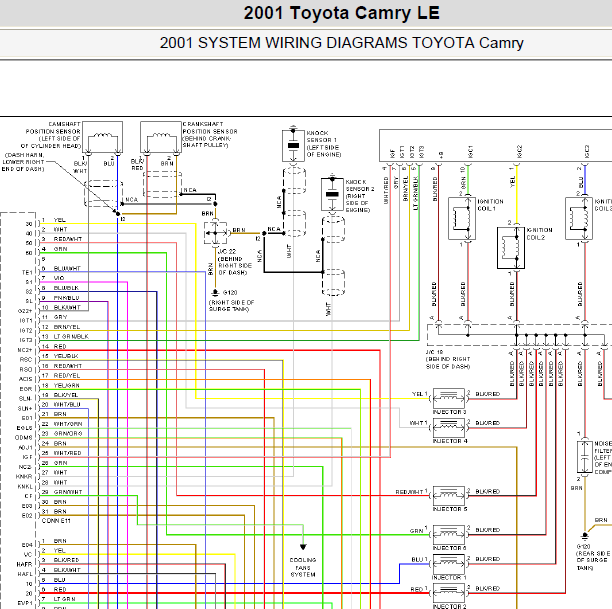Click the EGR terminal label
Screen dimensions: 612x609
26,389
